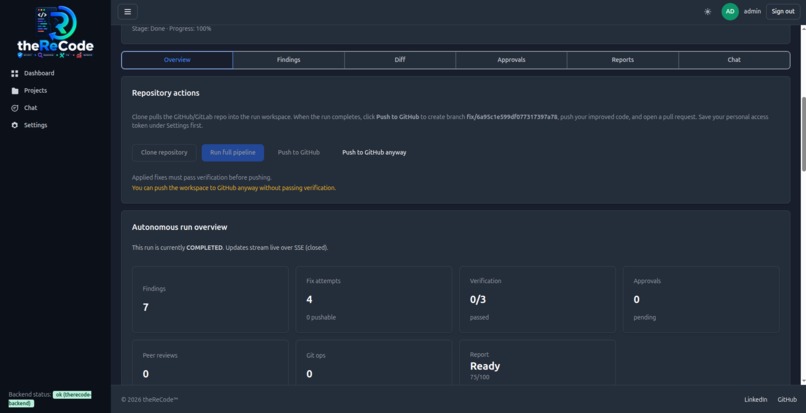The image size is (806, 413).
Task: Click the 75/100 report score
Action: 479,378
